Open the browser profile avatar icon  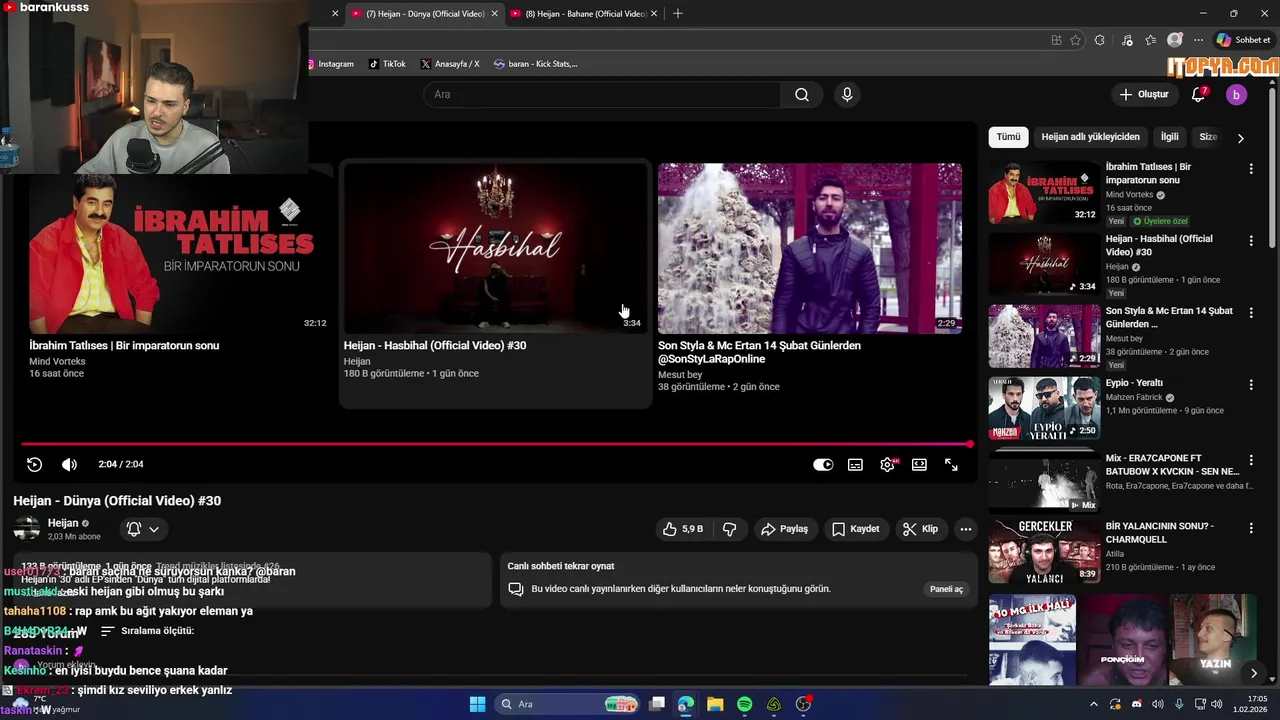click(1175, 40)
